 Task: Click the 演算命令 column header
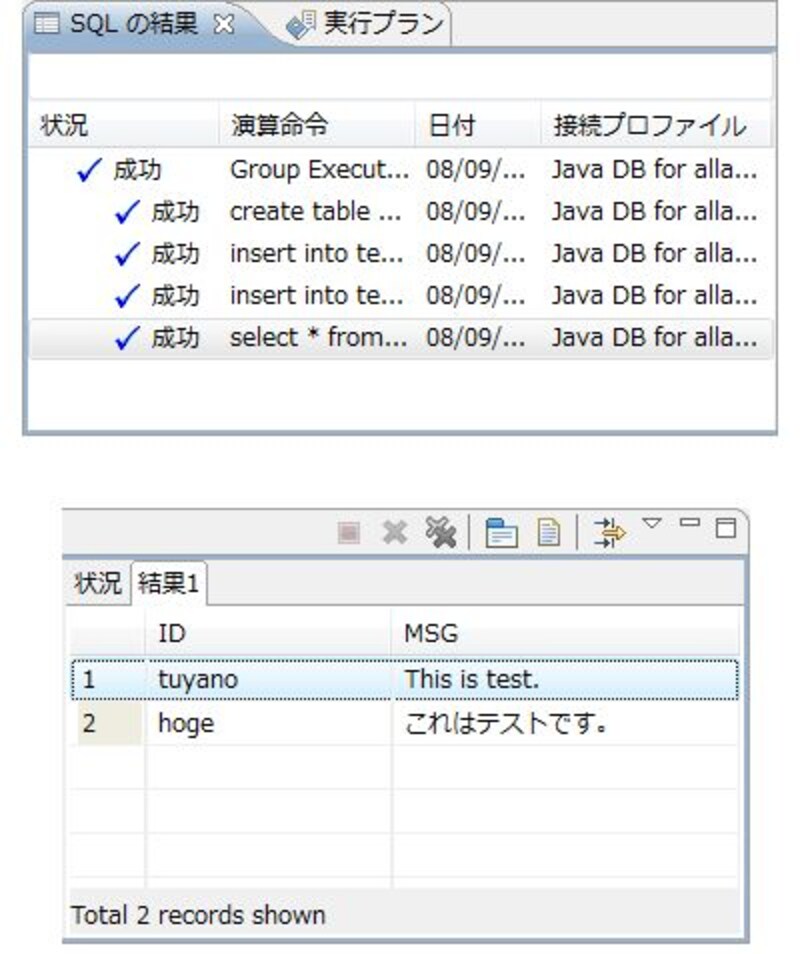[x=279, y=126]
